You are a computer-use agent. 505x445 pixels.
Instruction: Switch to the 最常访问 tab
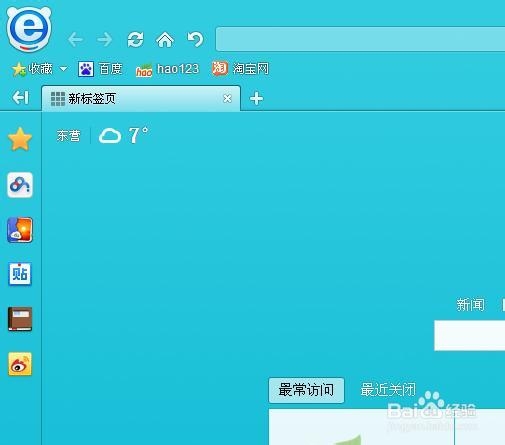[x=306, y=390]
